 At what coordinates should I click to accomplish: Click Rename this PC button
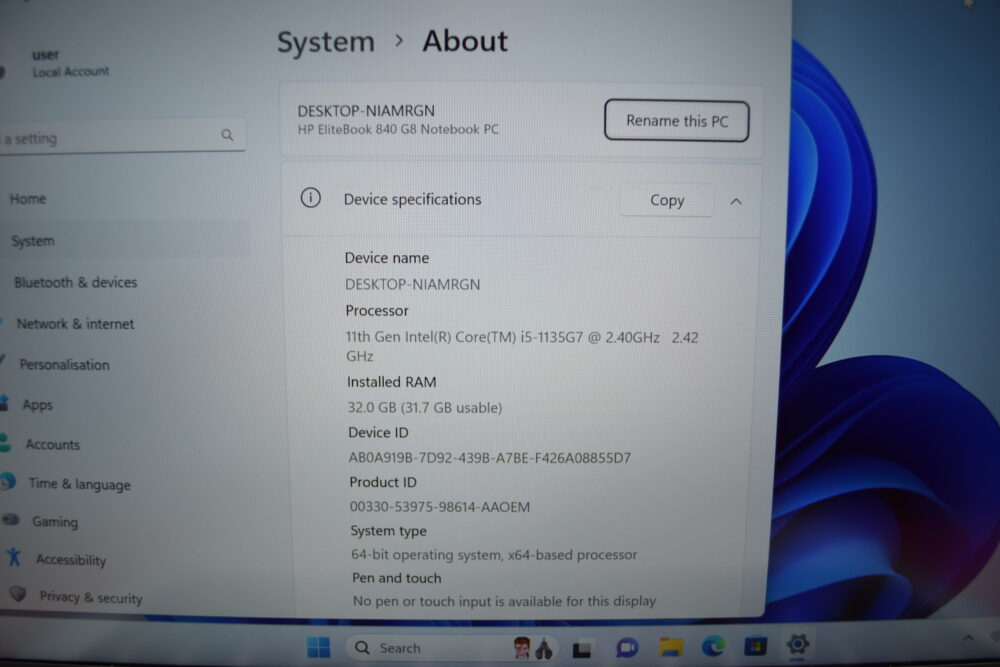(x=677, y=121)
